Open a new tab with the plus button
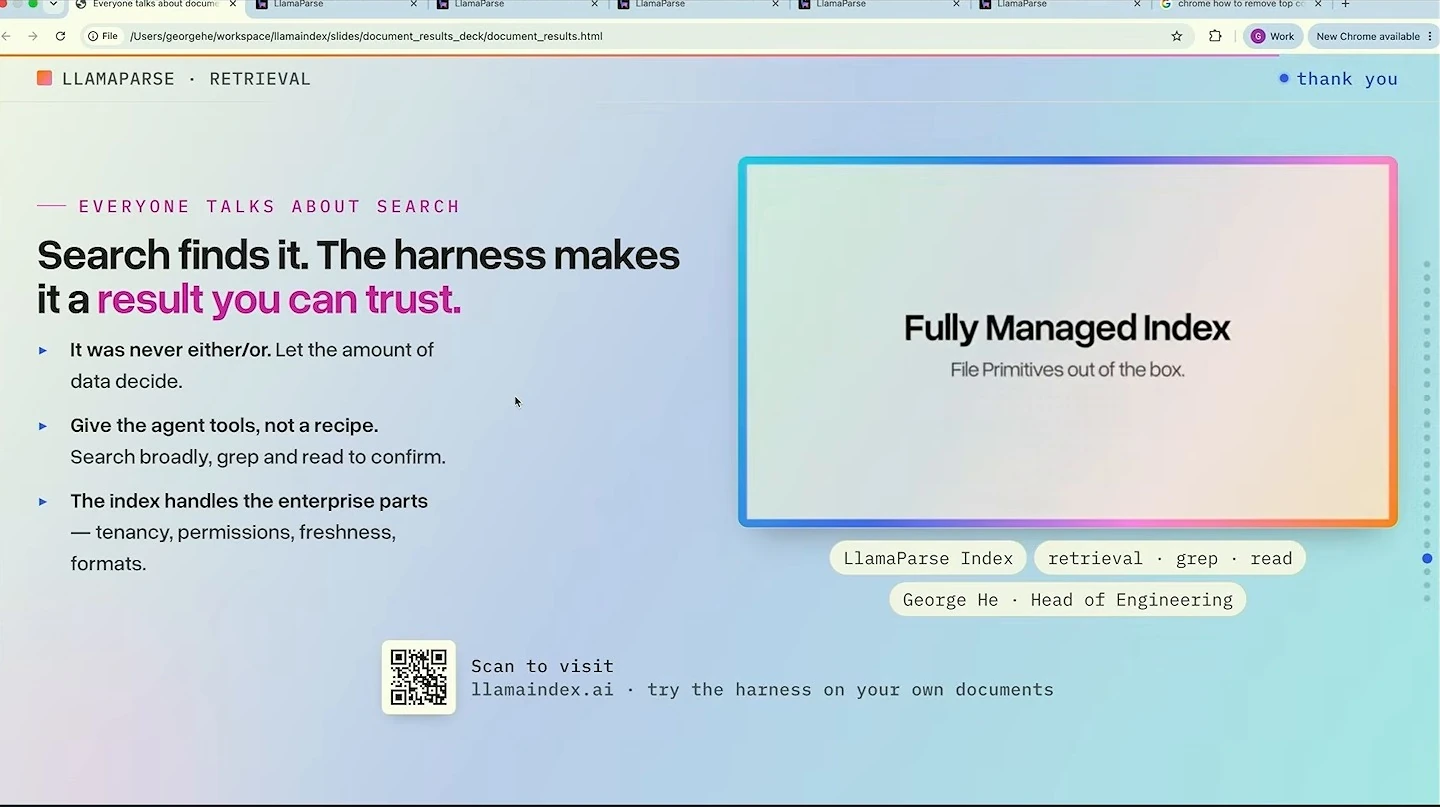The height and width of the screenshot is (807, 1440). (1345, 5)
